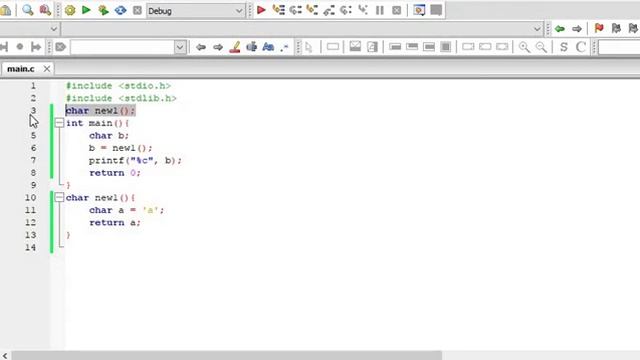Click the printf("%c", b); line
Image resolution: width=640 pixels, height=360 pixels.
136,160
